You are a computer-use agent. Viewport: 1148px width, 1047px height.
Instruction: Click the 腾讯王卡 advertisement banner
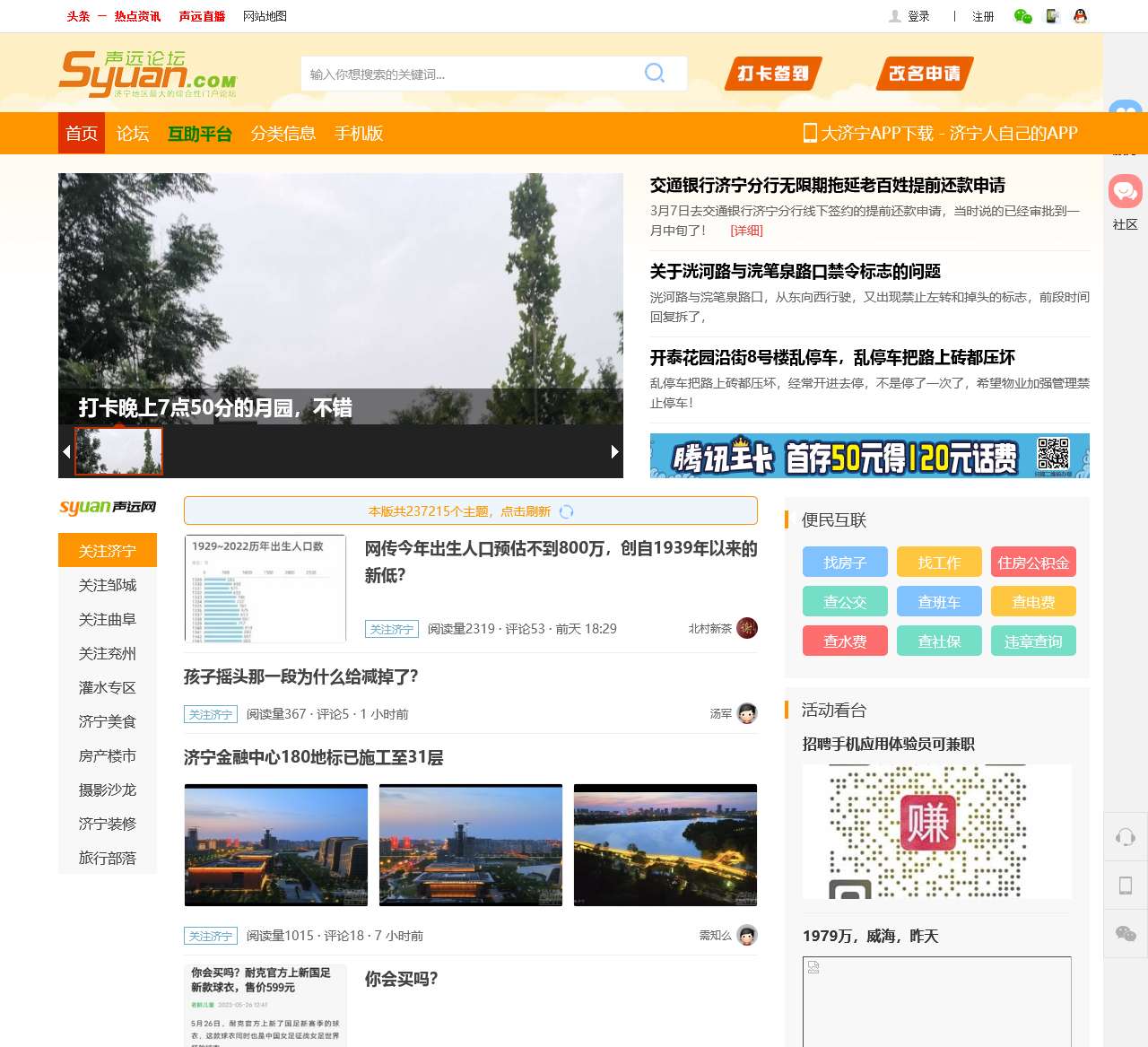(x=870, y=456)
